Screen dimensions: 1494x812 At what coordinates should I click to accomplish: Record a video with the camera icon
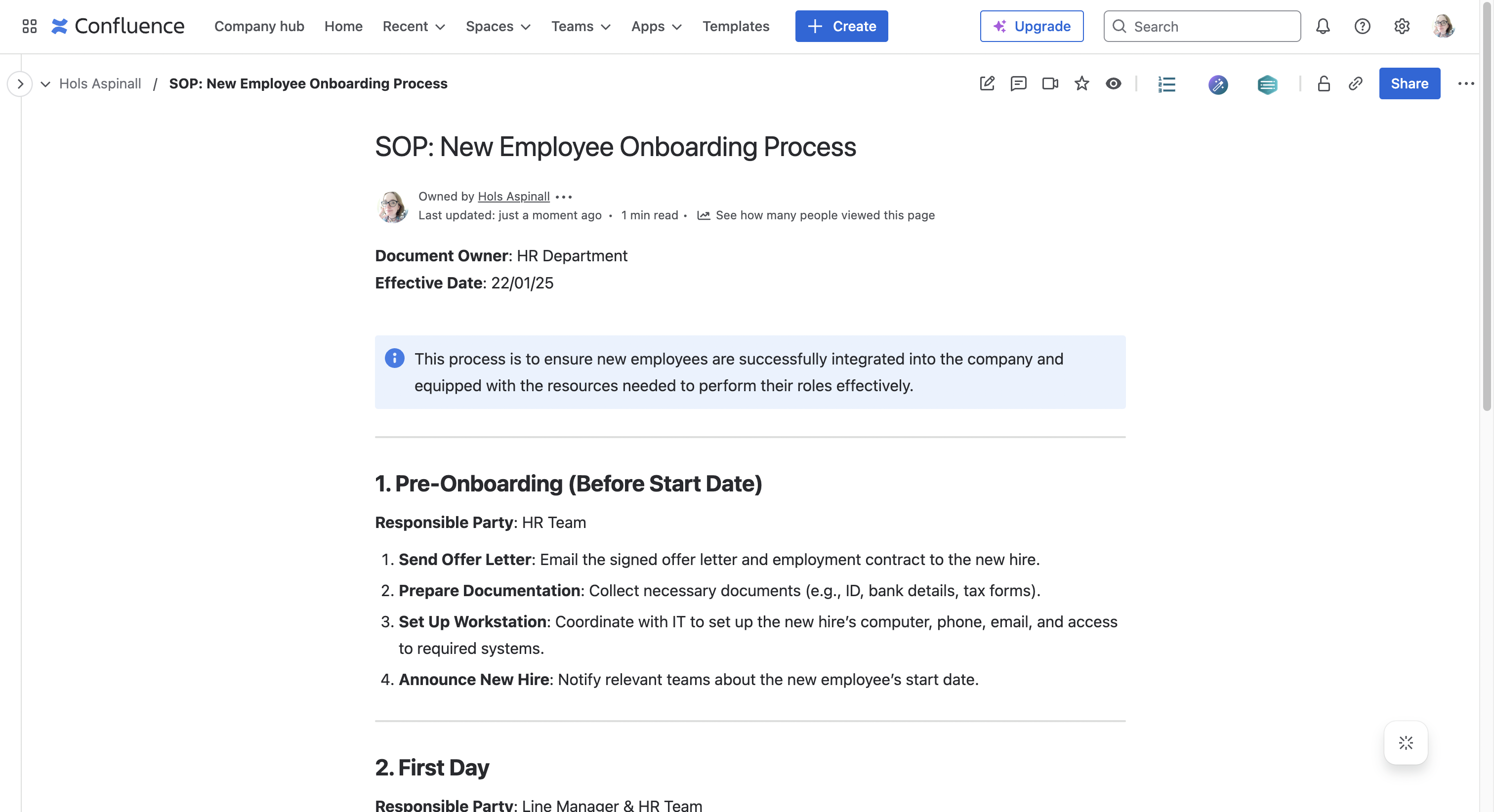[1050, 83]
